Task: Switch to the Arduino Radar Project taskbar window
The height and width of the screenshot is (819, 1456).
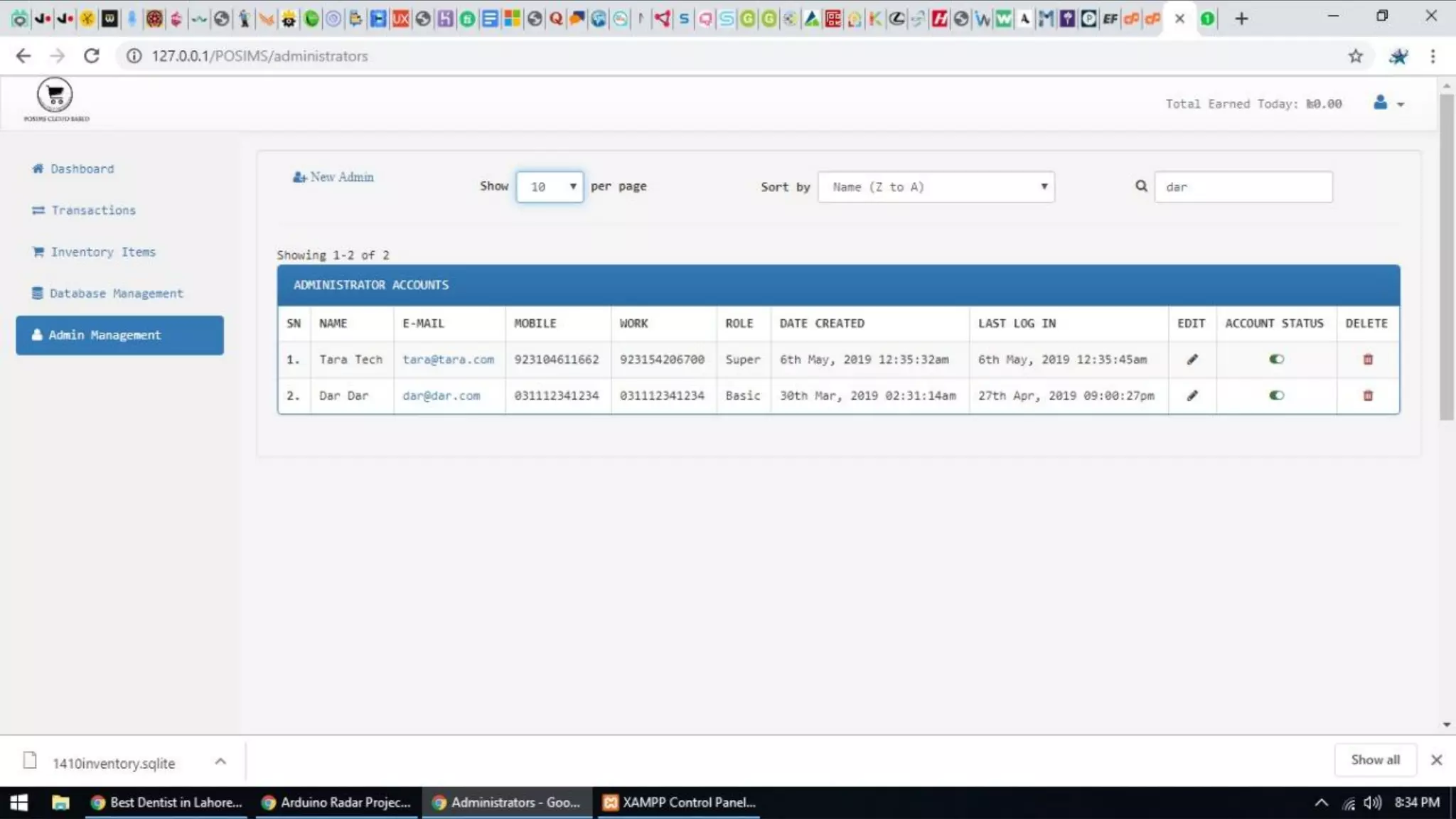Action: coord(336,803)
